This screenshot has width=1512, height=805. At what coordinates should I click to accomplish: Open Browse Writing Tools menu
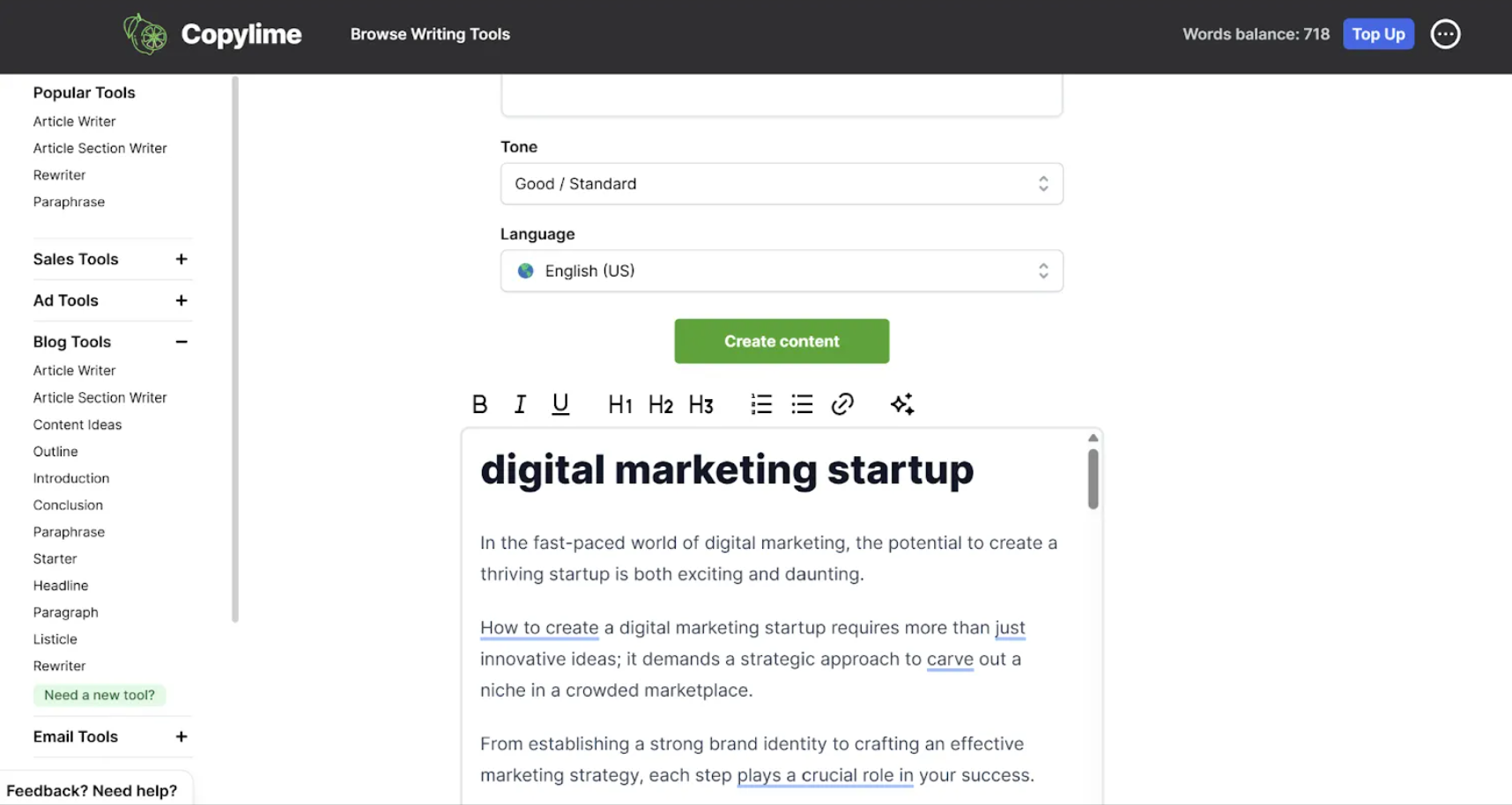click(430, 34)
